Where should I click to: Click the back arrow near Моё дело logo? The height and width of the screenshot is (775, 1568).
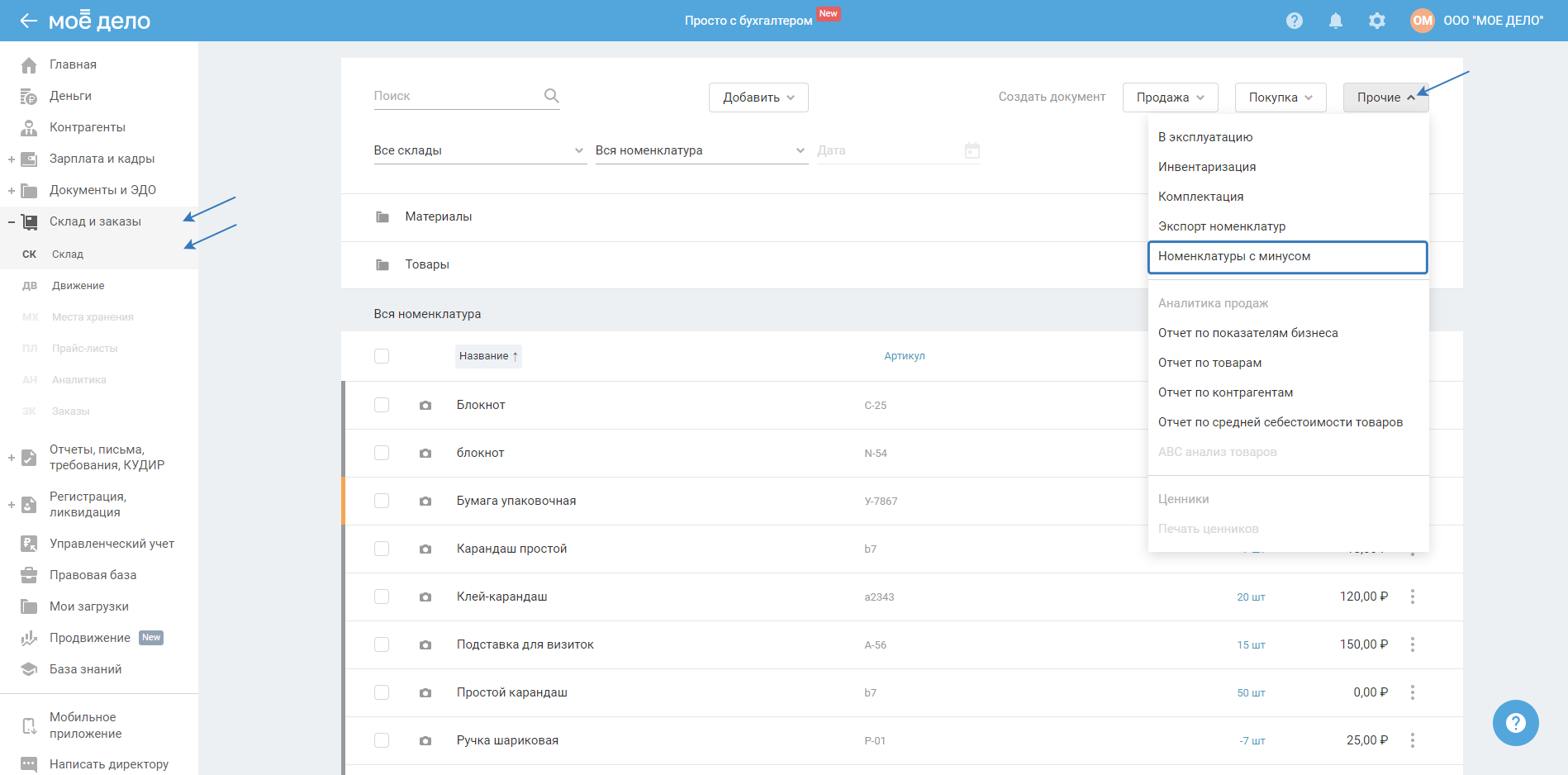[28, 21]
